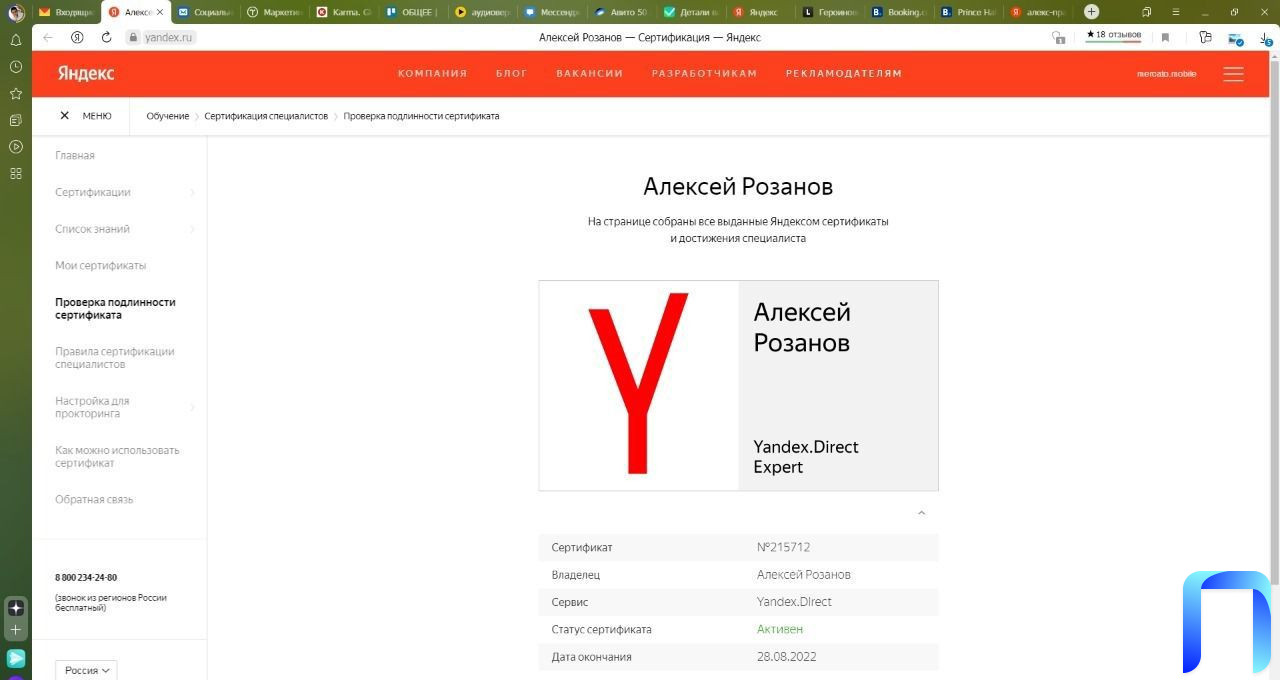Open ВАКАНСИИ in header navigation
This screenshot has width=1280, height=680.
coord(589,74)
